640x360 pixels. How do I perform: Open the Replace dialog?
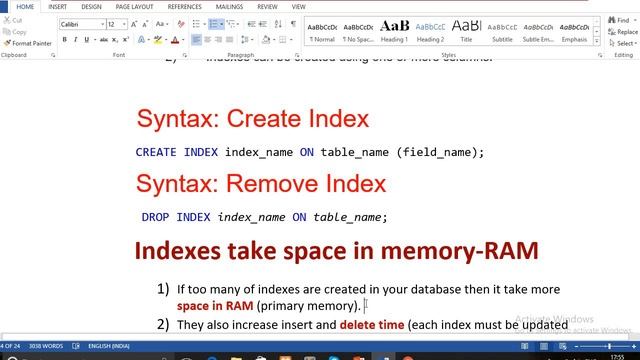click(x=623, y=31)
